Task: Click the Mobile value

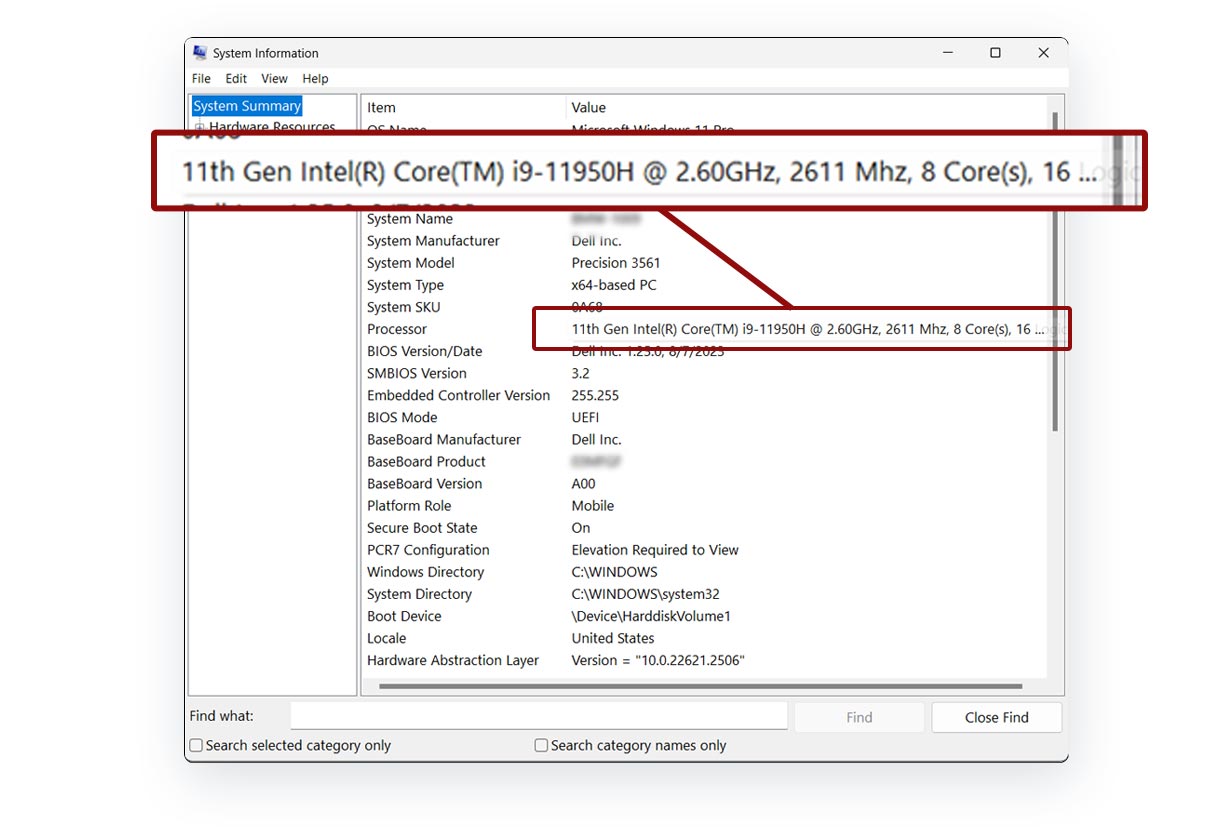Action: pos(593,505)
